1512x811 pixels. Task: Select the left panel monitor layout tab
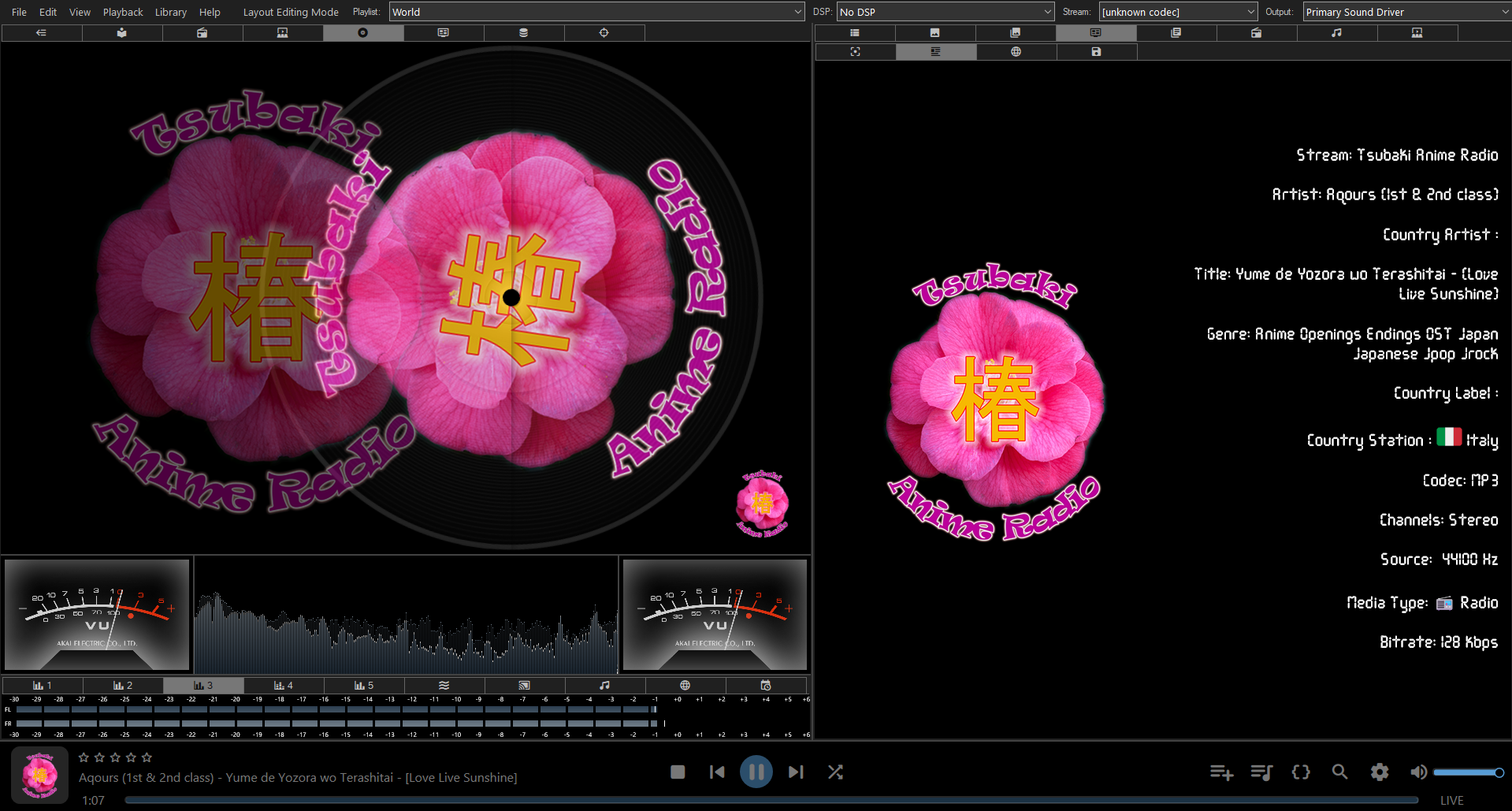coord(444,32)
